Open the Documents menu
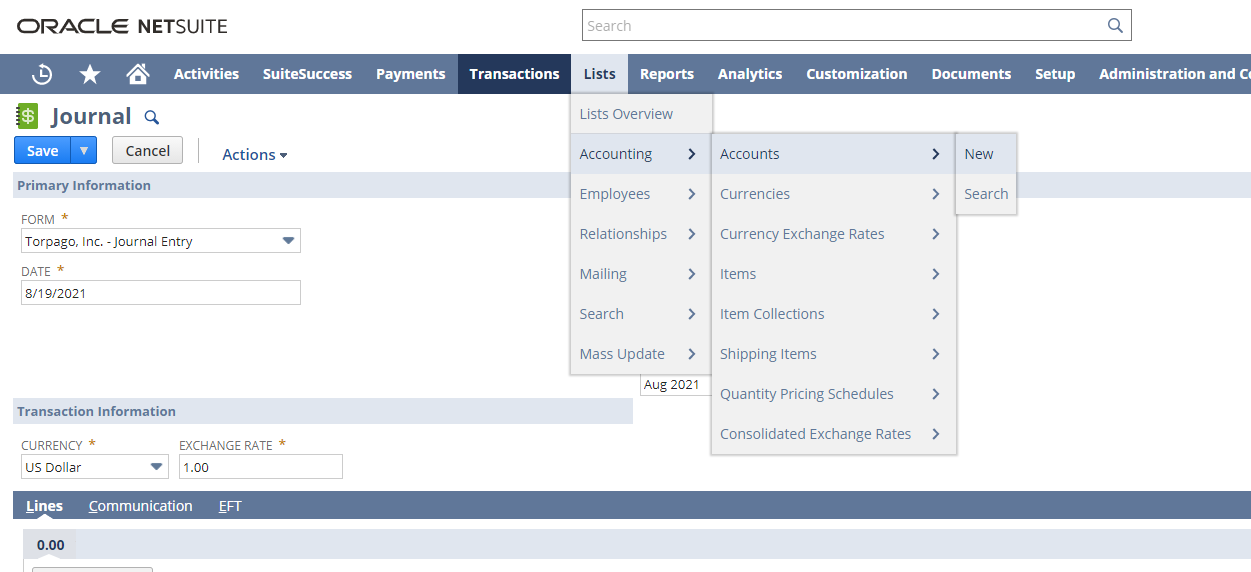The image size is (1251, 572). 971,74
